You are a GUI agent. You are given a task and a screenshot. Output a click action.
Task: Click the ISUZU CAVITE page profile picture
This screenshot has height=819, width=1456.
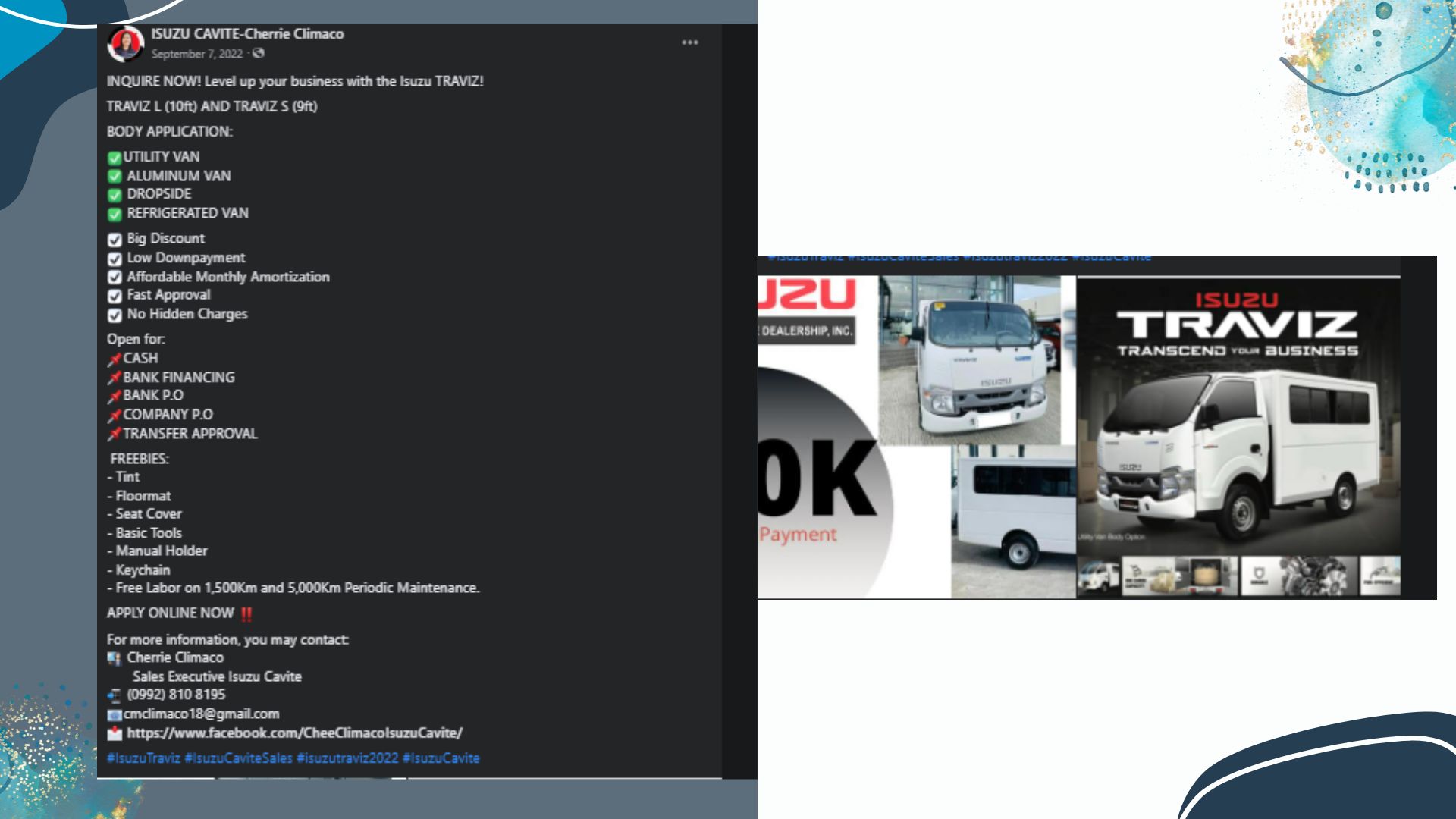pos(125,44)
